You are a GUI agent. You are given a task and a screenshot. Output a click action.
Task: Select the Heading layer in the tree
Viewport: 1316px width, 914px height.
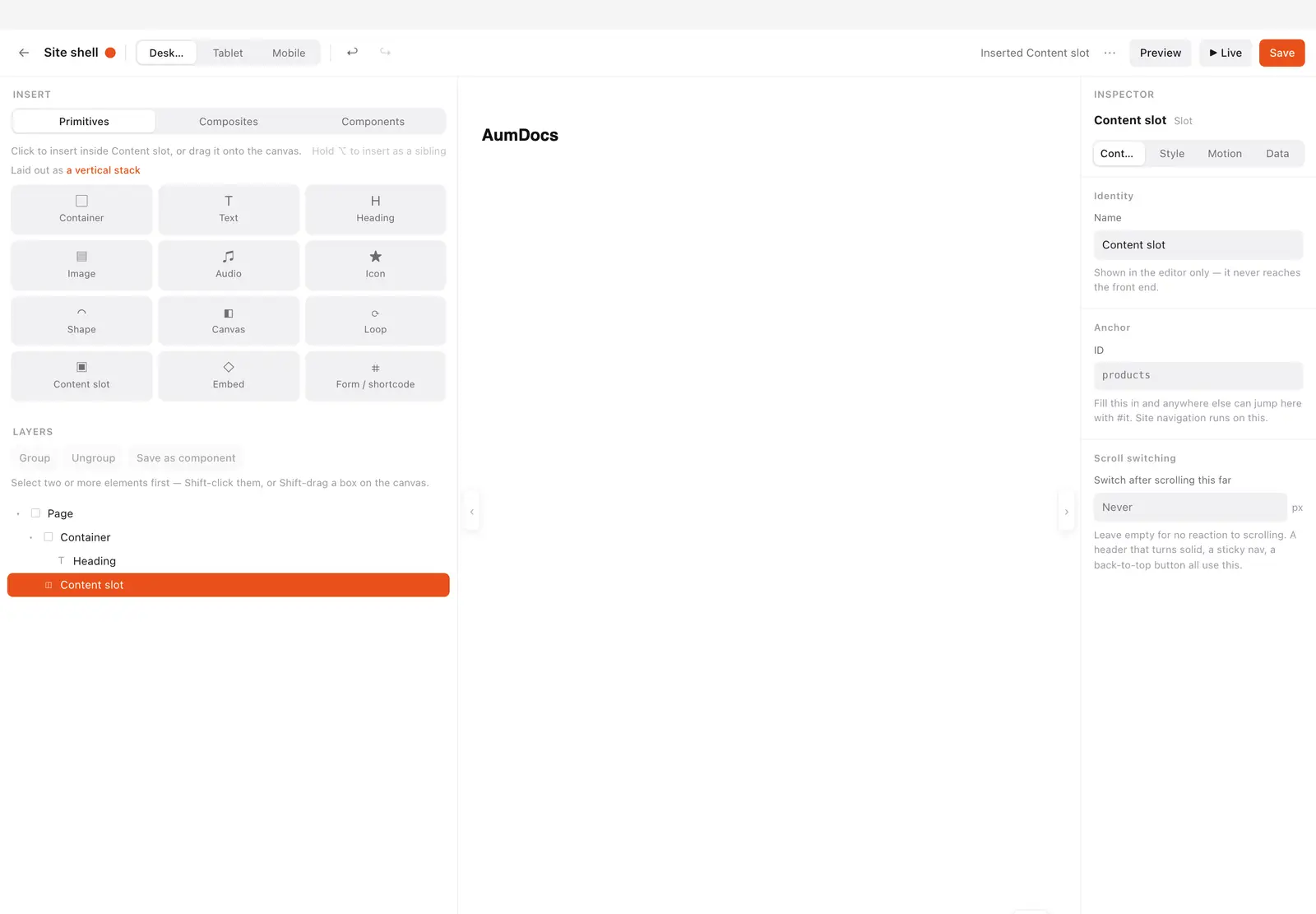click(x=229, y=561)
